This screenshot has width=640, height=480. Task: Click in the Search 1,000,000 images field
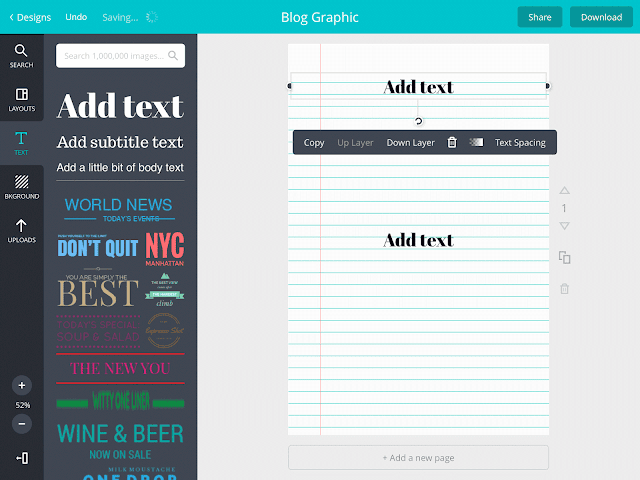(x=120, y=56)
